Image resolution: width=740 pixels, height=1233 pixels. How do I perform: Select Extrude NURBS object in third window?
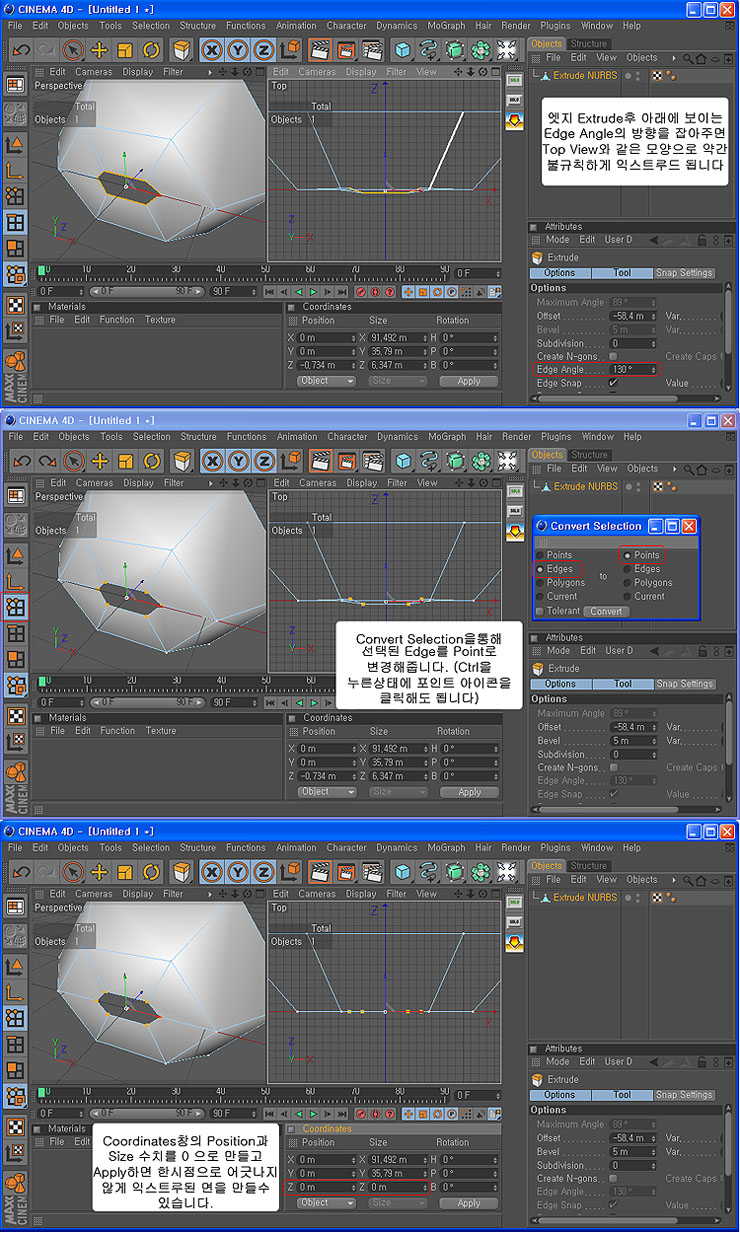(585, 897)
